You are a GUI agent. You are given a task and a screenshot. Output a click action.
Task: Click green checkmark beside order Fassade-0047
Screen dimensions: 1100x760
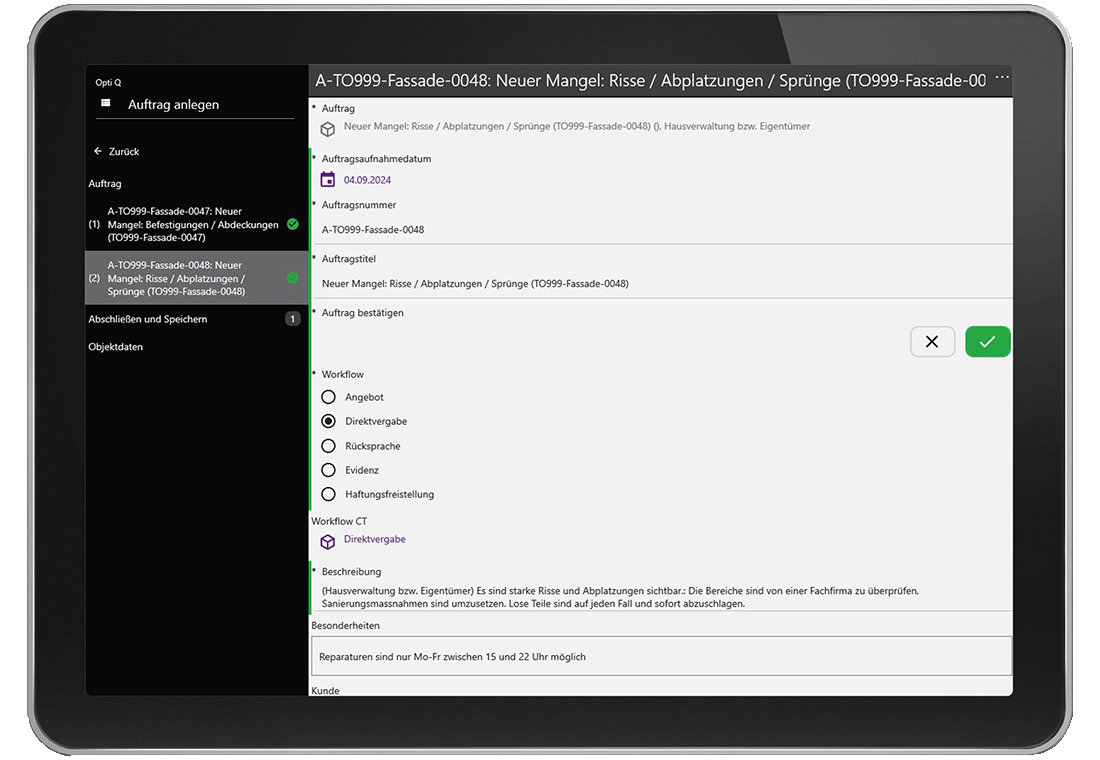293,224
